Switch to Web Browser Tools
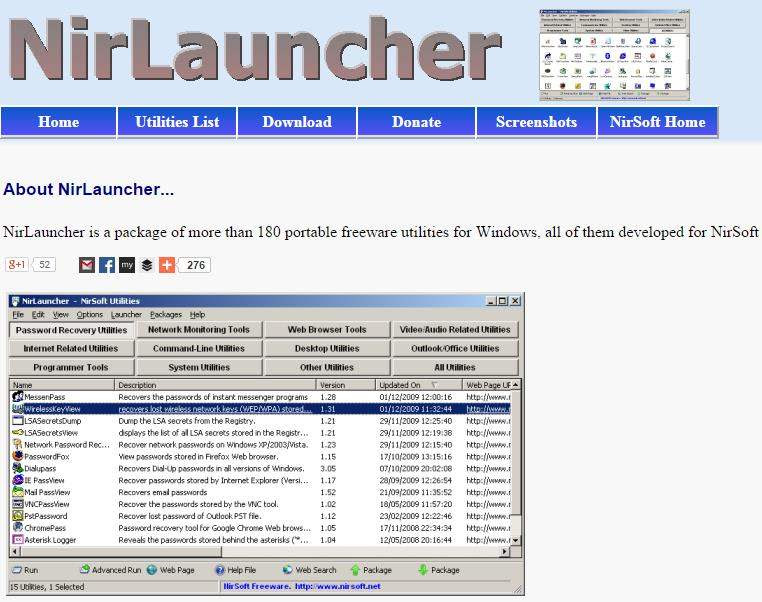 coord(327,329)
